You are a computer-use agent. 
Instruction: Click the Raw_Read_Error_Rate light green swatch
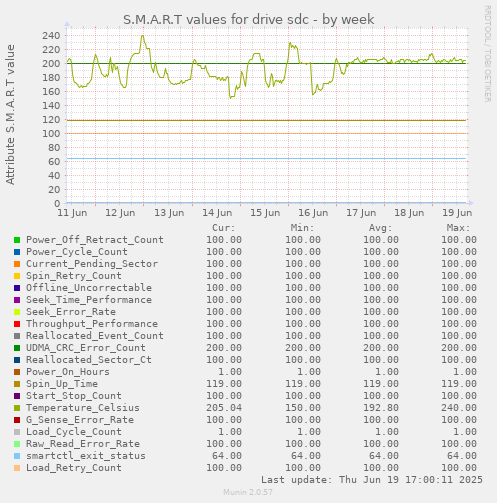17,444
